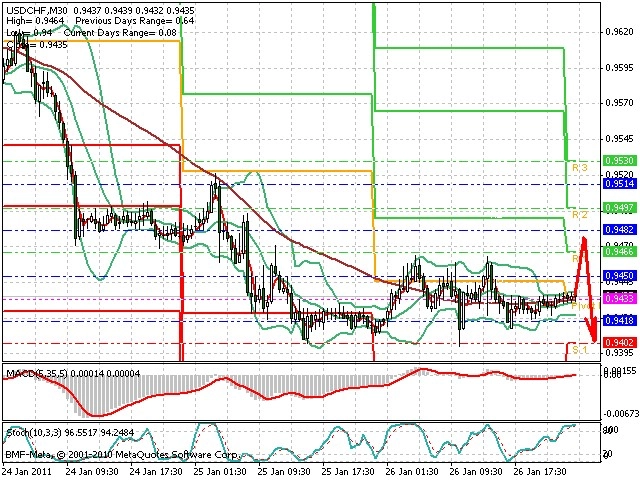Viewport: 640px width, 480px height.
Task: Click the green 0.9530 price label
Action: (x=620, y=160)
